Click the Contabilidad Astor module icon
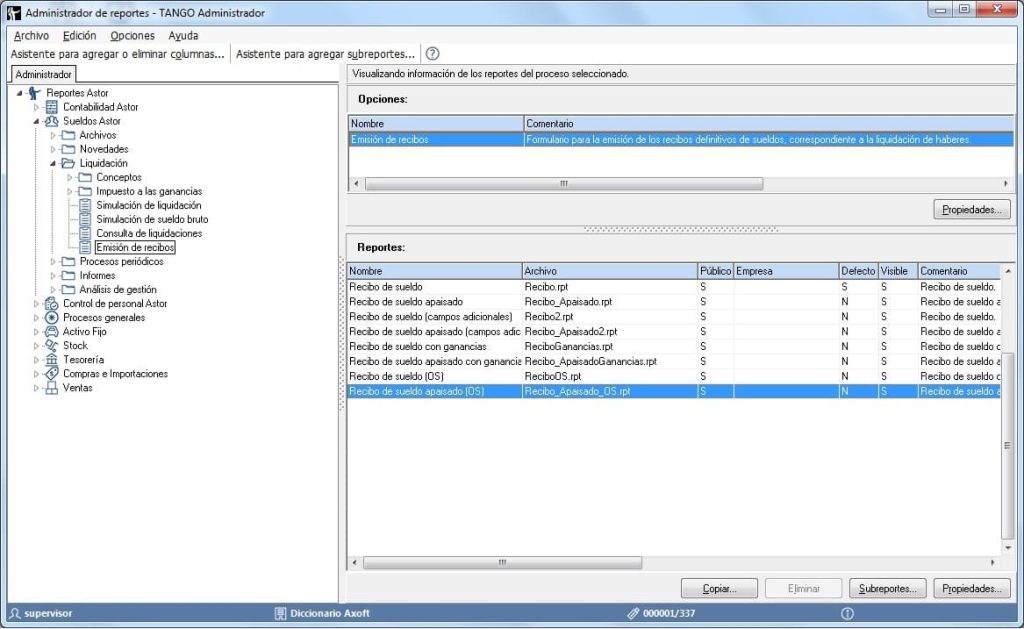The height and width of the screenshot is (629, 1024). pyautogui.click(x=52, y=107)
